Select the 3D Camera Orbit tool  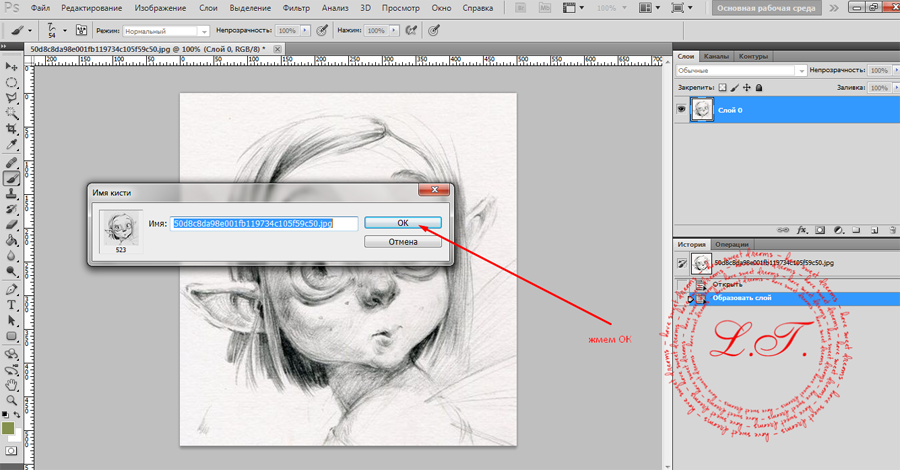point(11,370)
